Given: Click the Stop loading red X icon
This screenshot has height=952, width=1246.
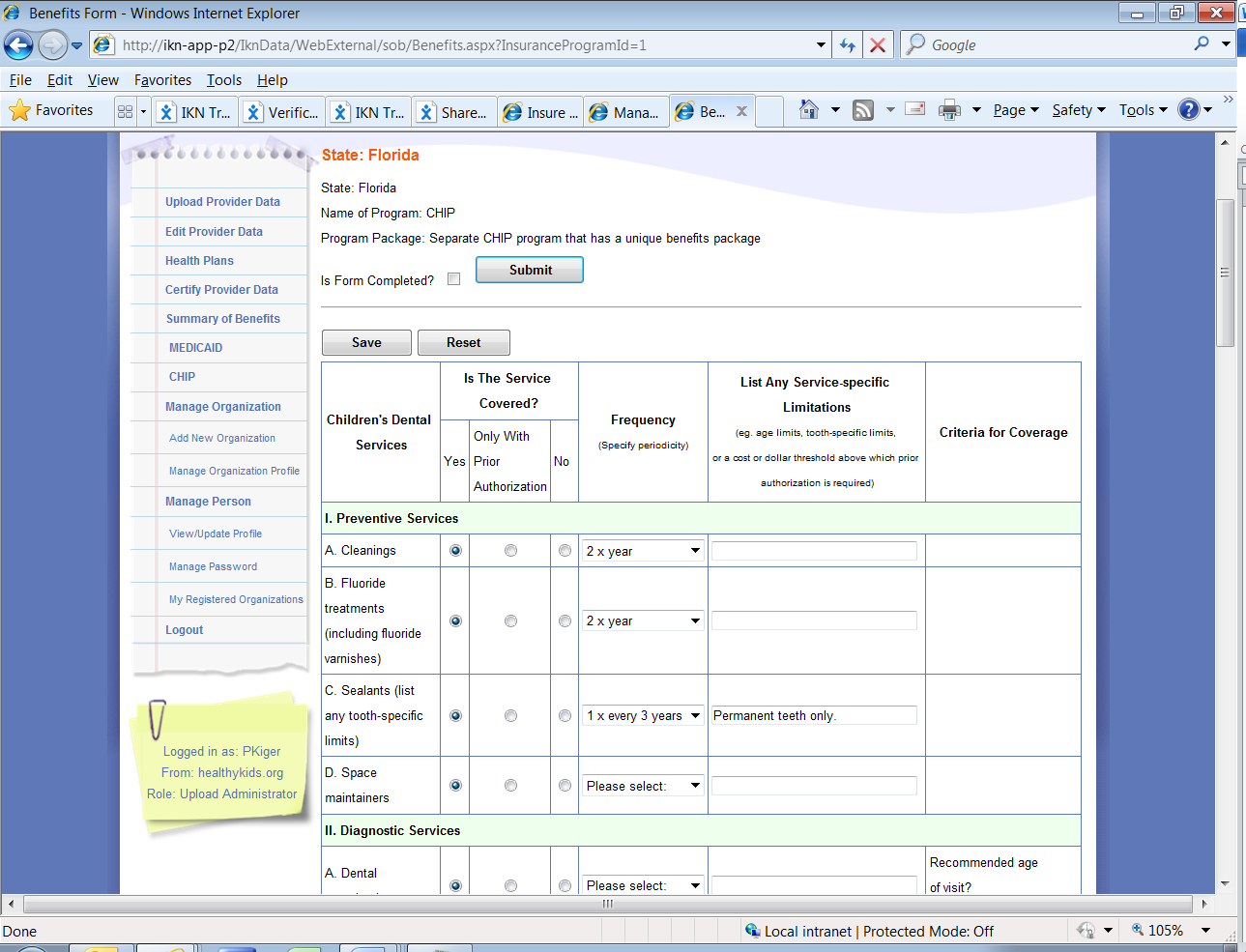Looking at the screenshot, I should tap(877, 45).
